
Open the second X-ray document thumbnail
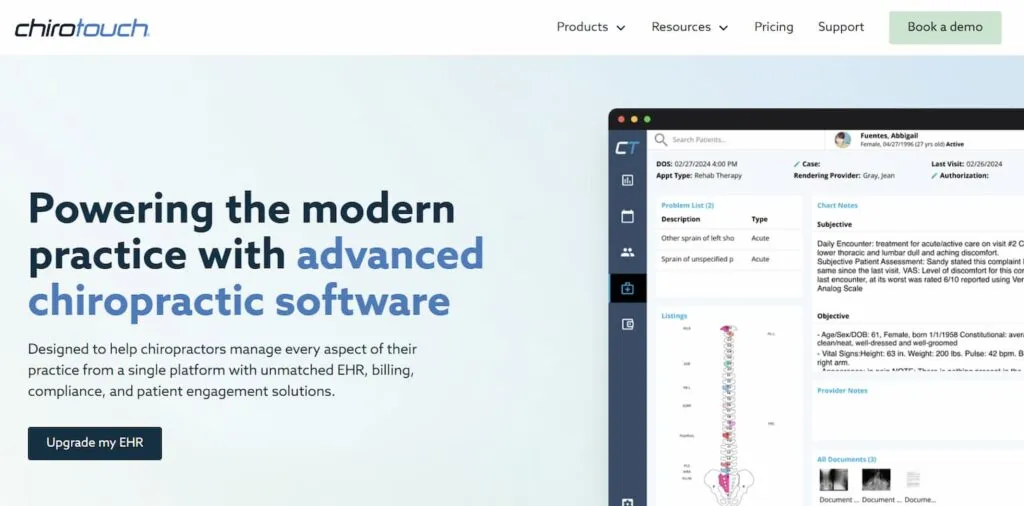(876, 480)
